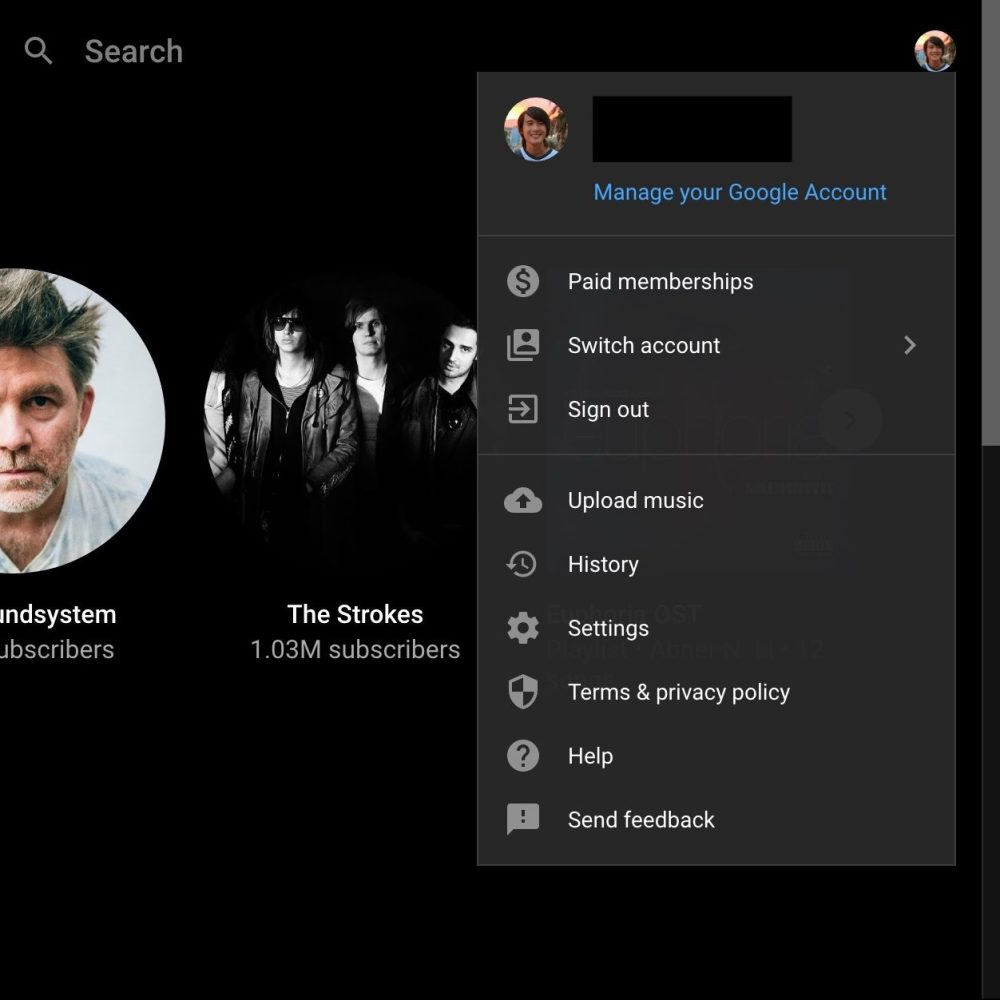The height and width of the screenshot is (1000, 1000).
Task: Click the partially visible Soundsystem artist name
Action: pos(58,614)
